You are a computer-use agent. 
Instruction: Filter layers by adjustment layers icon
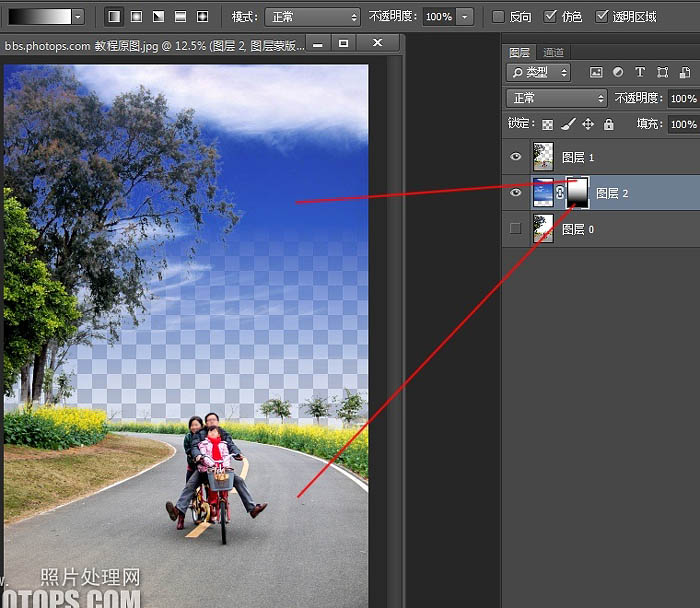pos(618,72)
